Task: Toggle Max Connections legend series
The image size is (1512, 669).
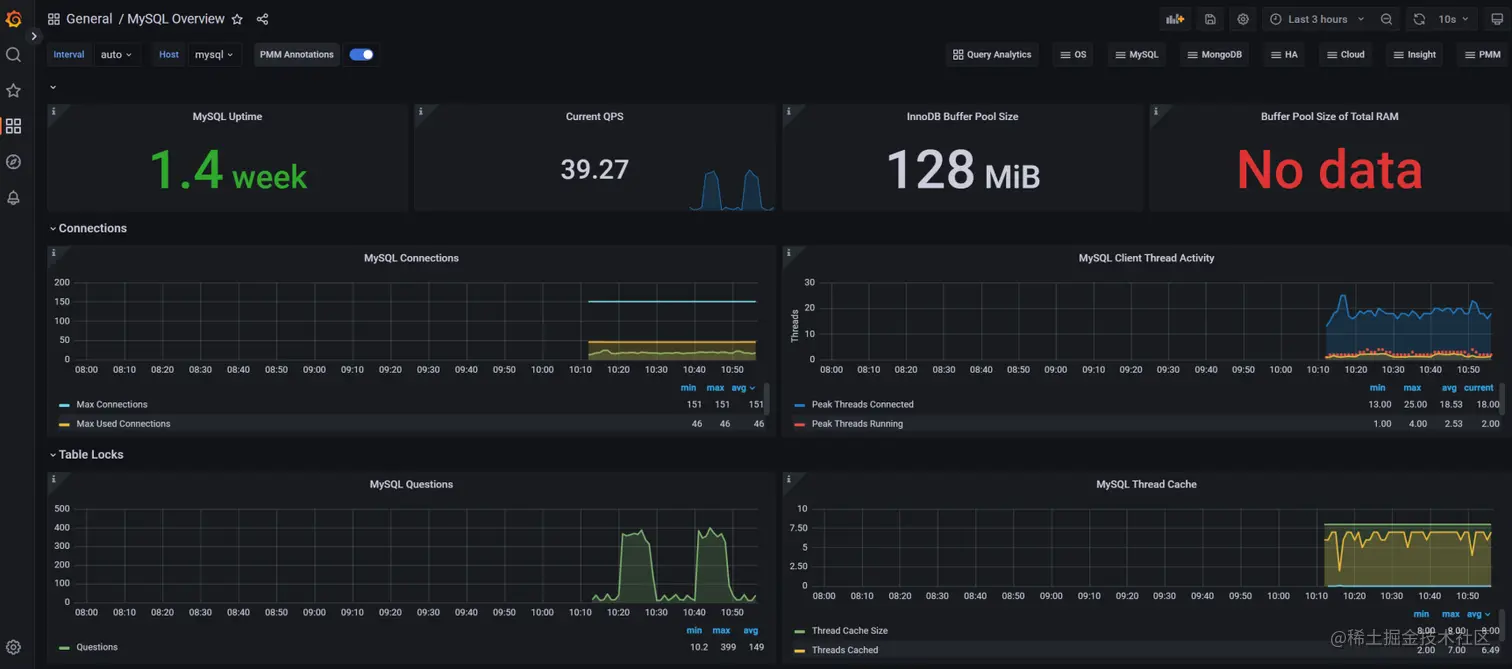Action: [x=111, y=405]
